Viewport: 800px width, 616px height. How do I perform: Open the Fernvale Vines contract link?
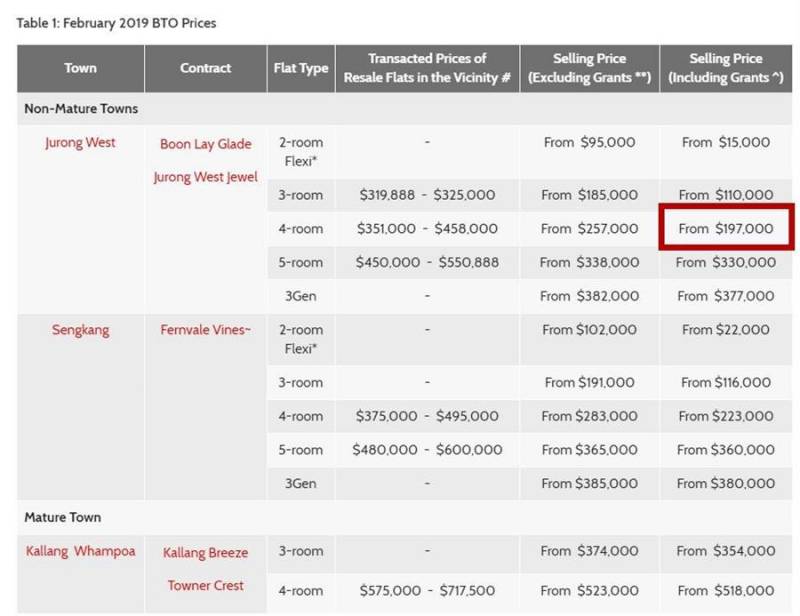(x=206, y=330)
